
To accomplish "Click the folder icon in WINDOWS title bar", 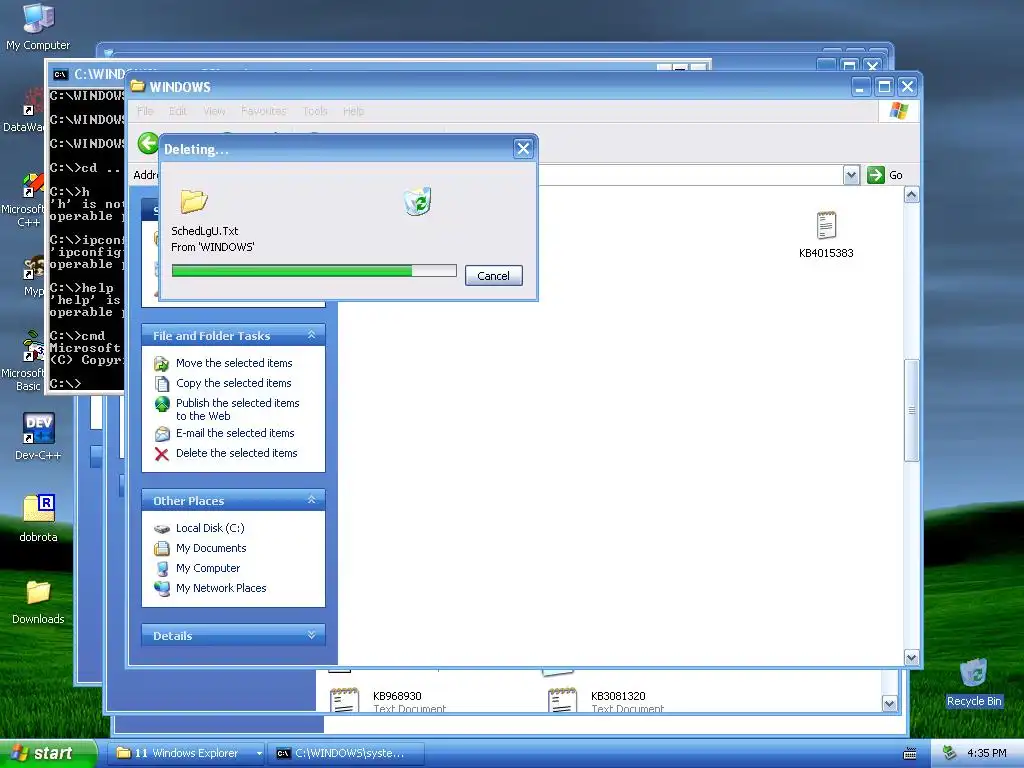I will [x=138, y=86].
